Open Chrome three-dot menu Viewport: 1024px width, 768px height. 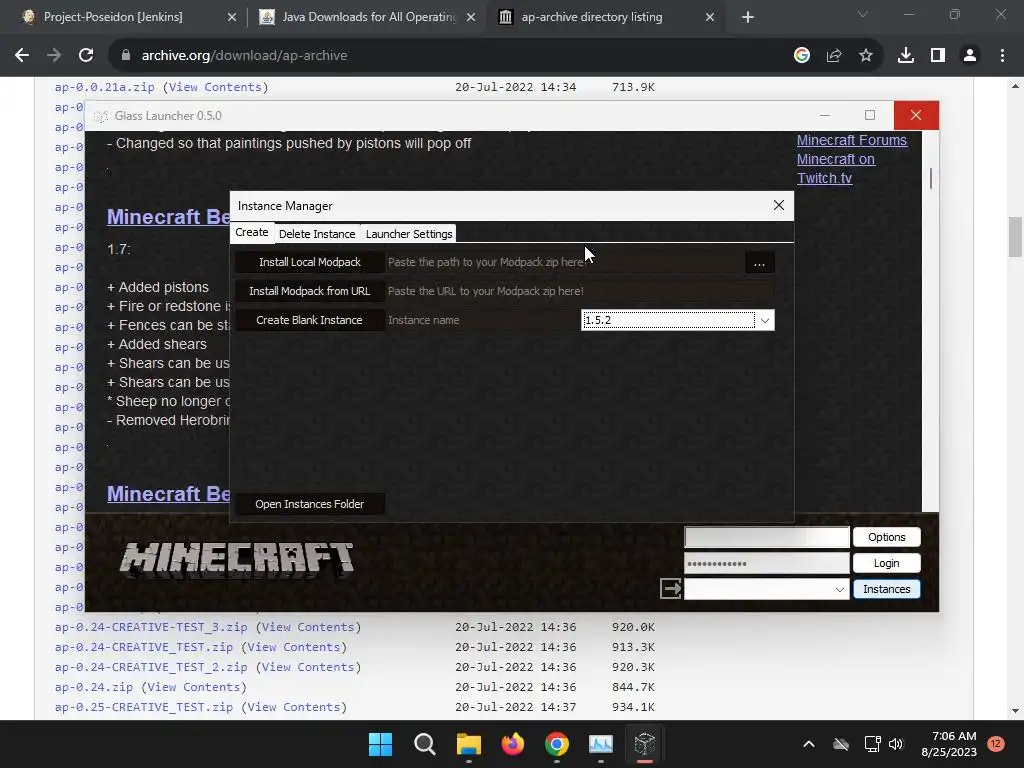(1002, 56)
